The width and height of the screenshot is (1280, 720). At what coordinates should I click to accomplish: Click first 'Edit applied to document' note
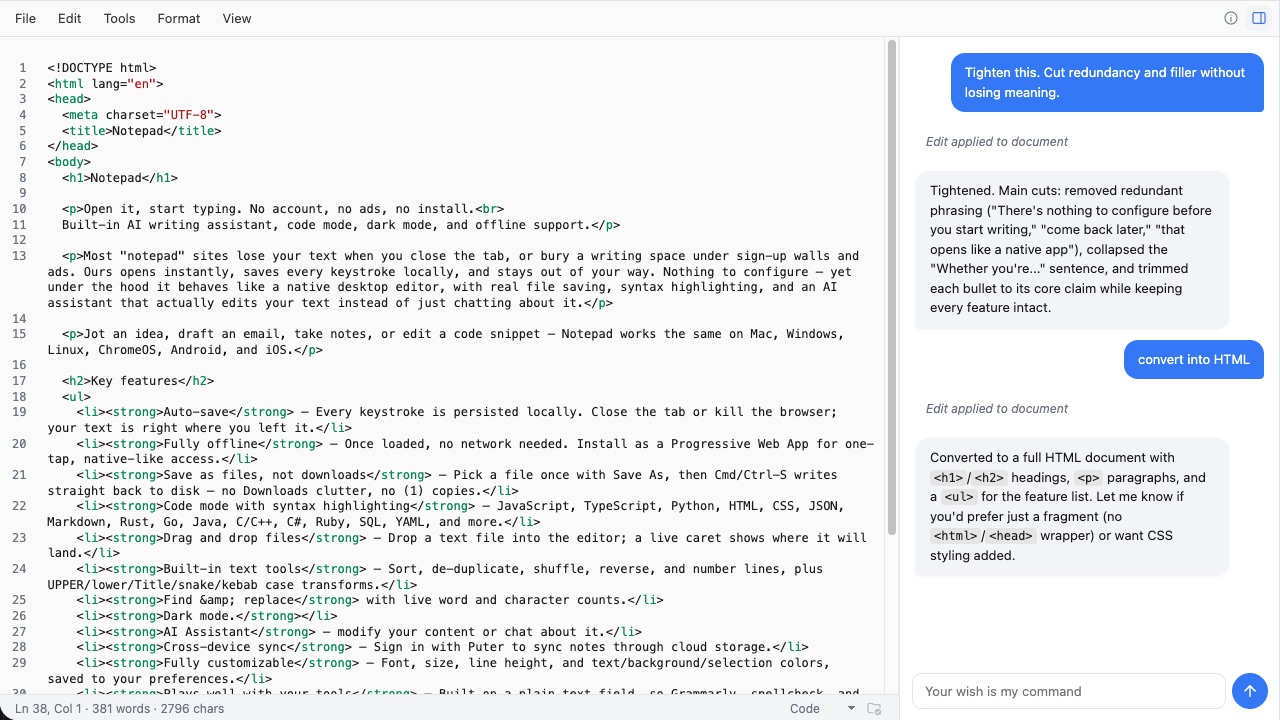(x=997, y=141)
